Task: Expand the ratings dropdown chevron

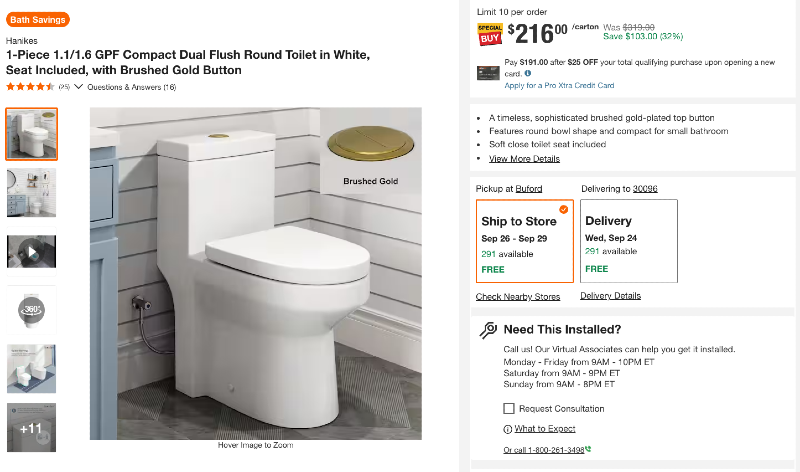Action: pos(79,87)
